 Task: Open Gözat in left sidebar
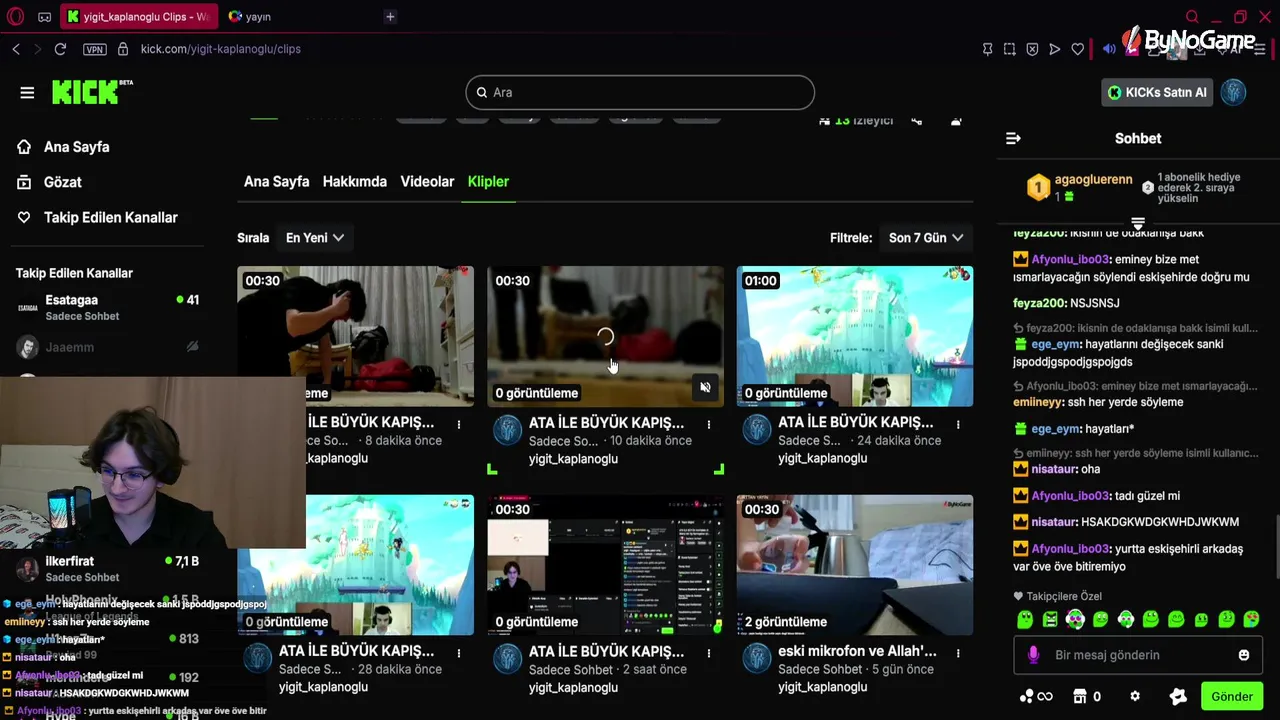[50, 182]
